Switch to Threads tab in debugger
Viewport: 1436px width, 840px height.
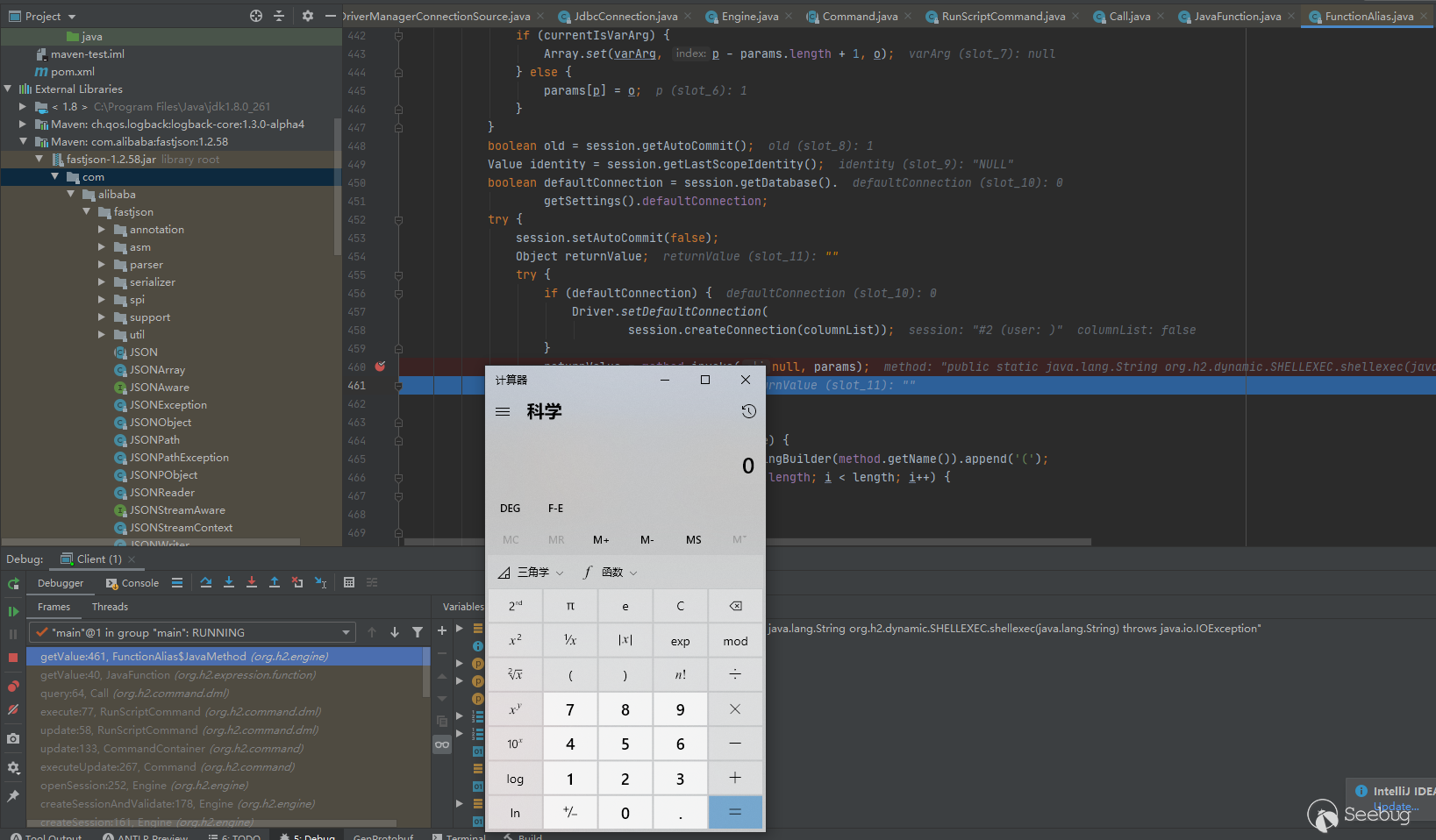pyautogui.click(x=110, y=607)
